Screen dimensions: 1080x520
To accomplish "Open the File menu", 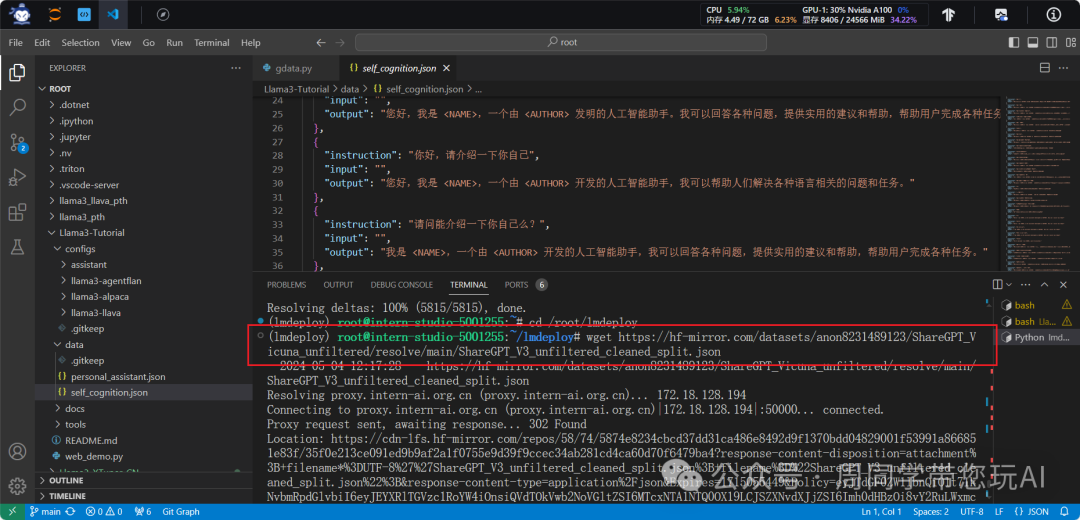I will coord(16,43).
